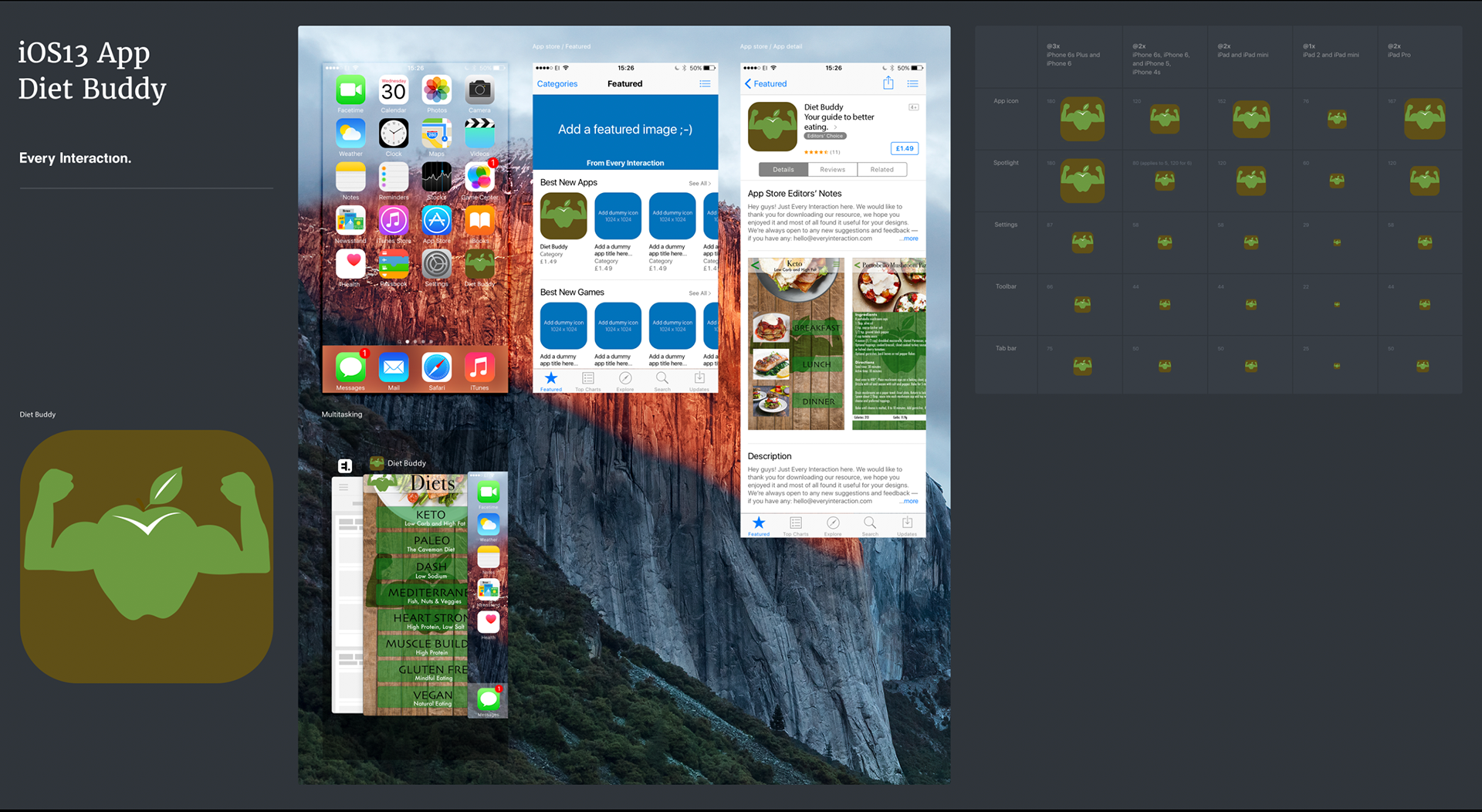The image size is (1482, 812).
Task: Expand See All for Best New Games
Action: coord(700,293)
